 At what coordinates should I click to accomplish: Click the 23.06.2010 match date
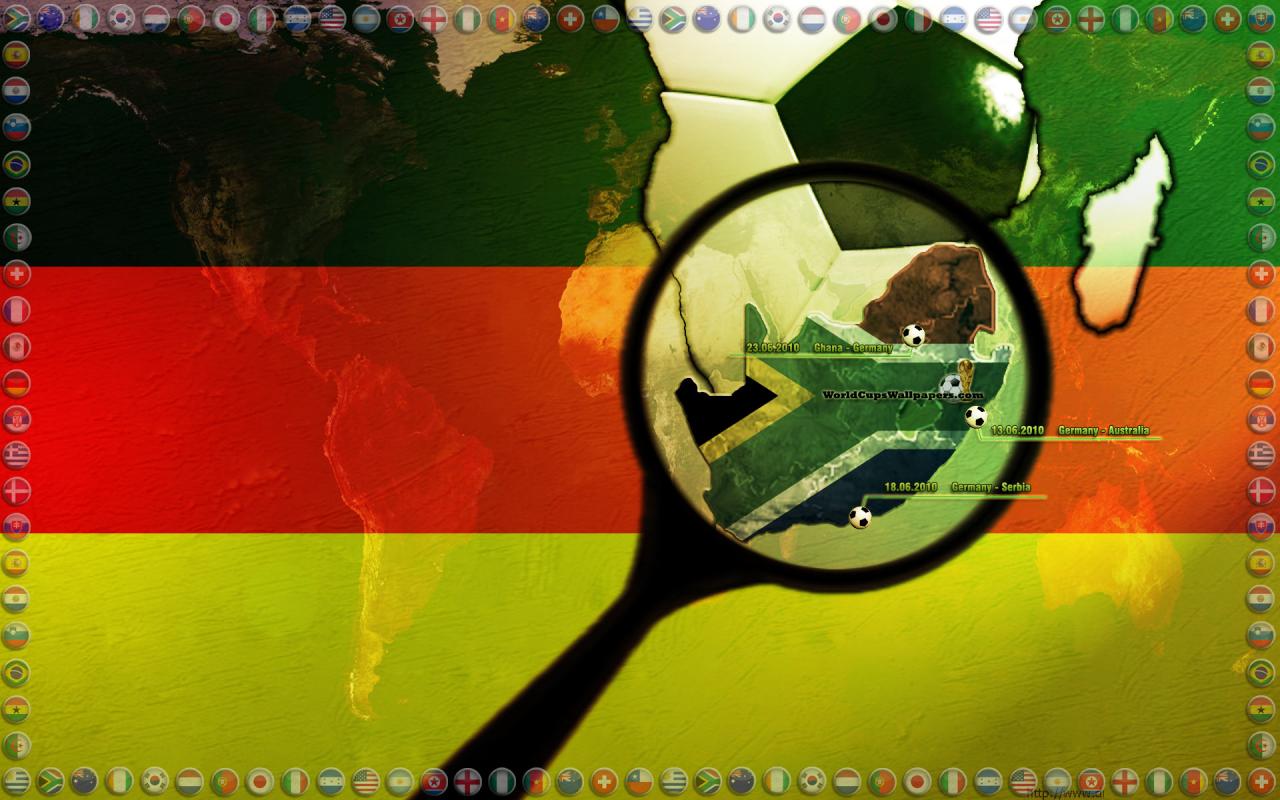(x=772, y=348)
